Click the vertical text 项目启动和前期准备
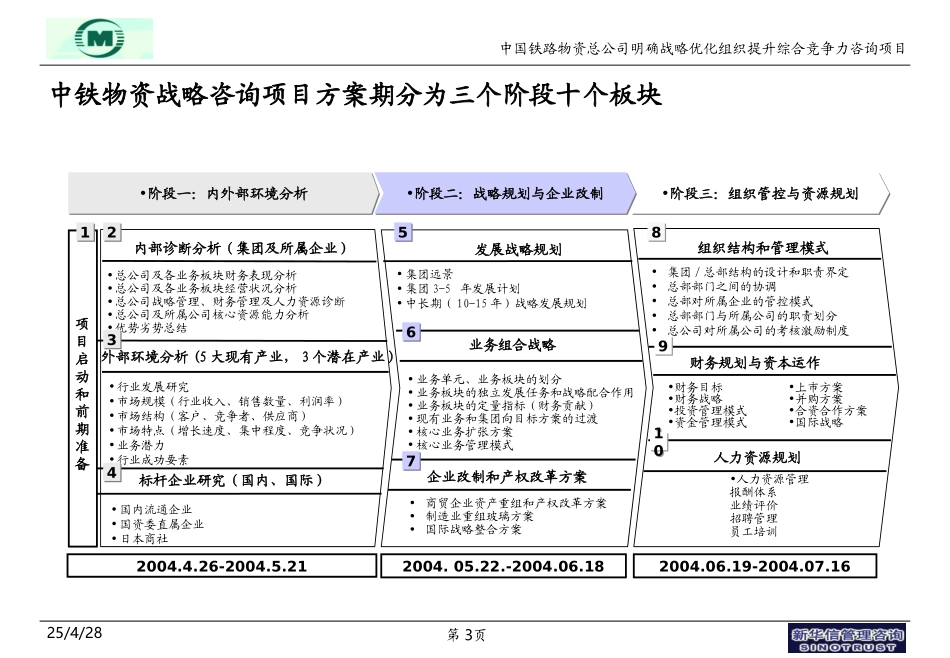Screen dimensions: 950x658 coord(82,394)
